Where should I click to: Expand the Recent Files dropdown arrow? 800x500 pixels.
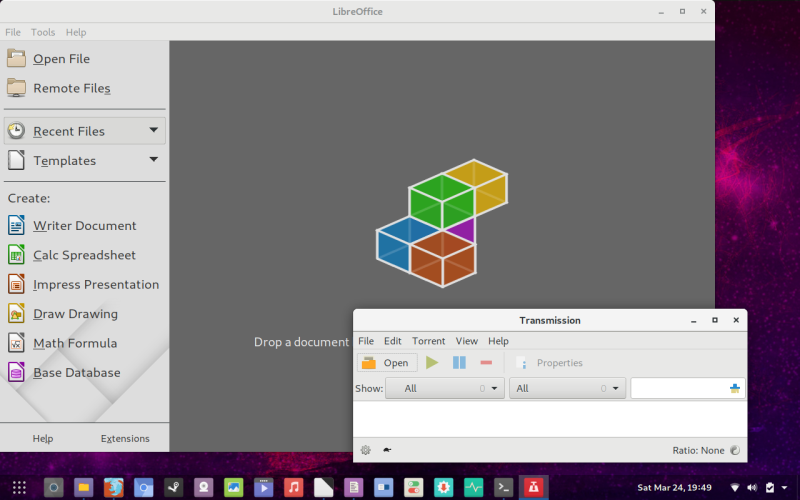tap(154, 130)
